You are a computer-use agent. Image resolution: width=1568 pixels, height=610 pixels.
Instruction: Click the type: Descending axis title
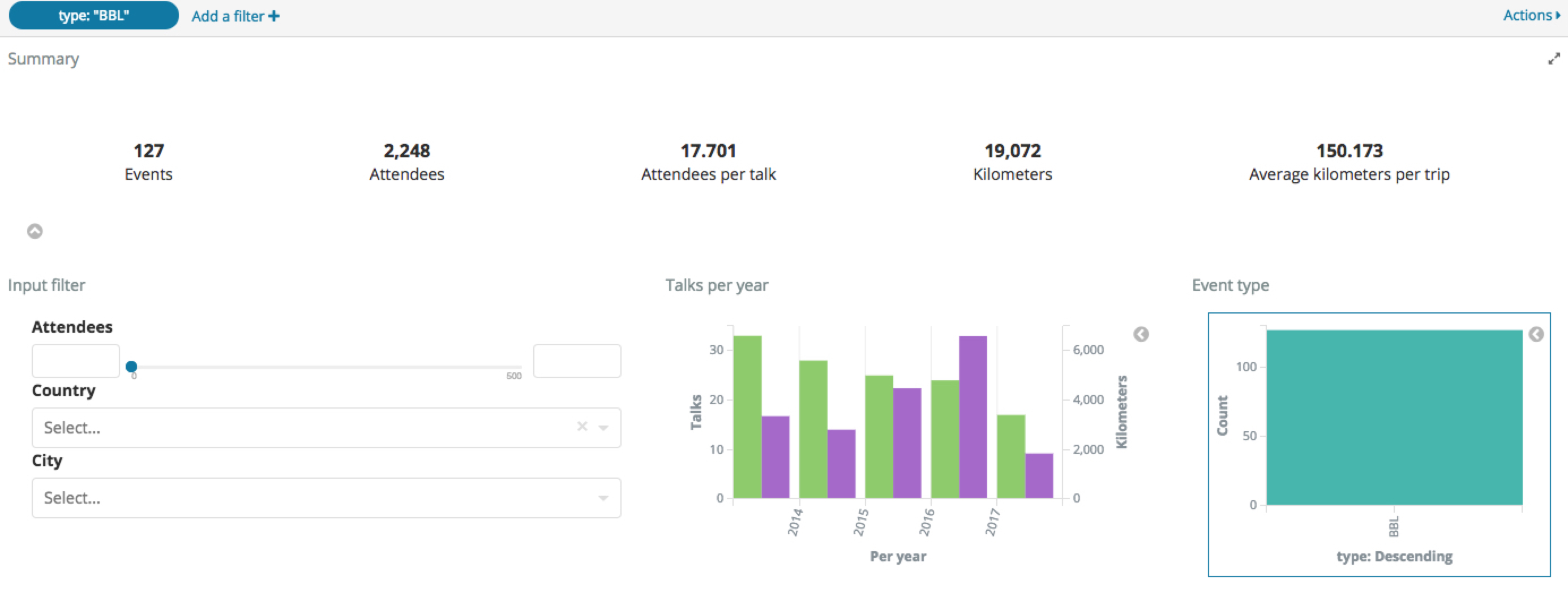click(x=1395, y=556)
